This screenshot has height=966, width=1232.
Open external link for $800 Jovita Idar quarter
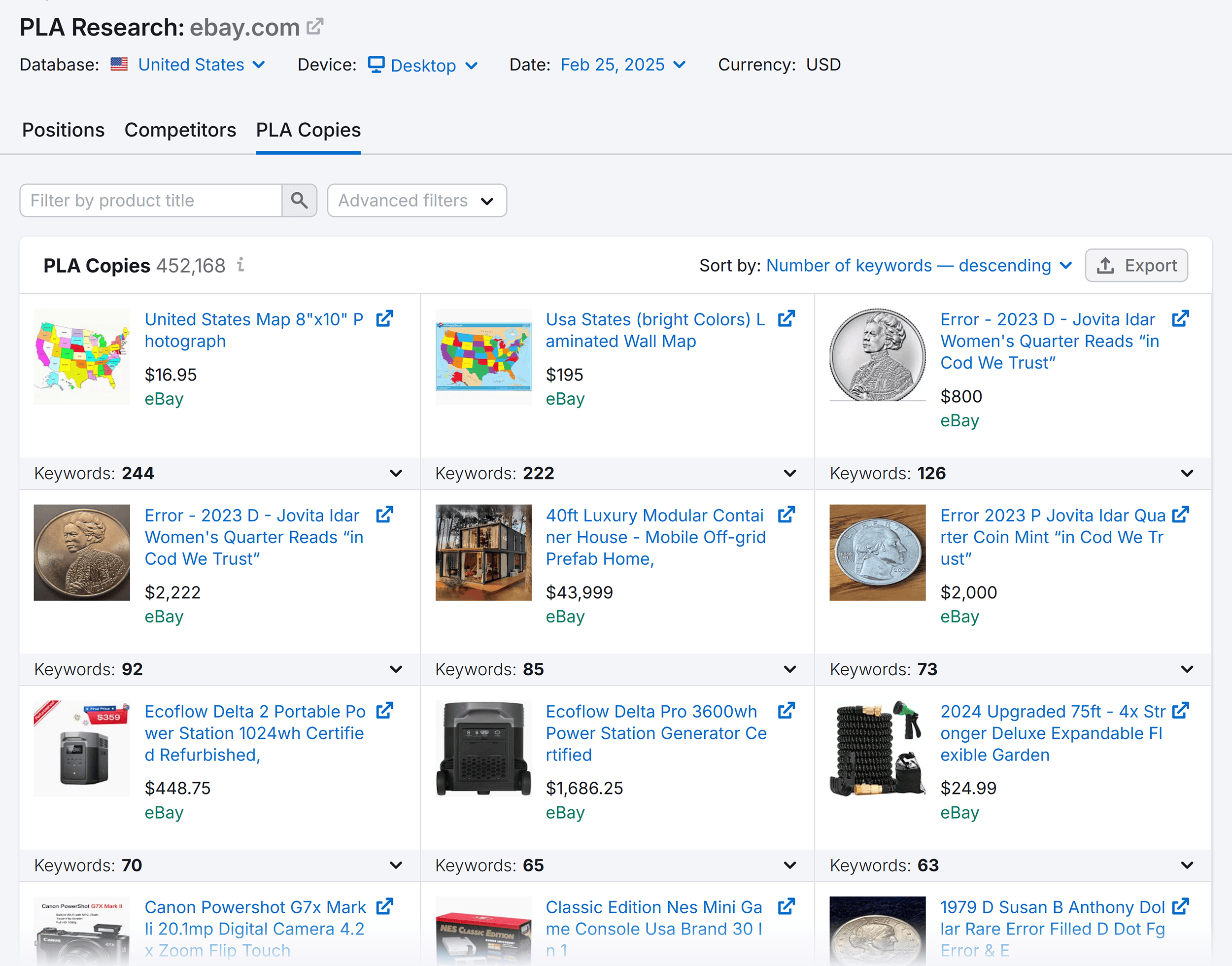[1180, 319]
